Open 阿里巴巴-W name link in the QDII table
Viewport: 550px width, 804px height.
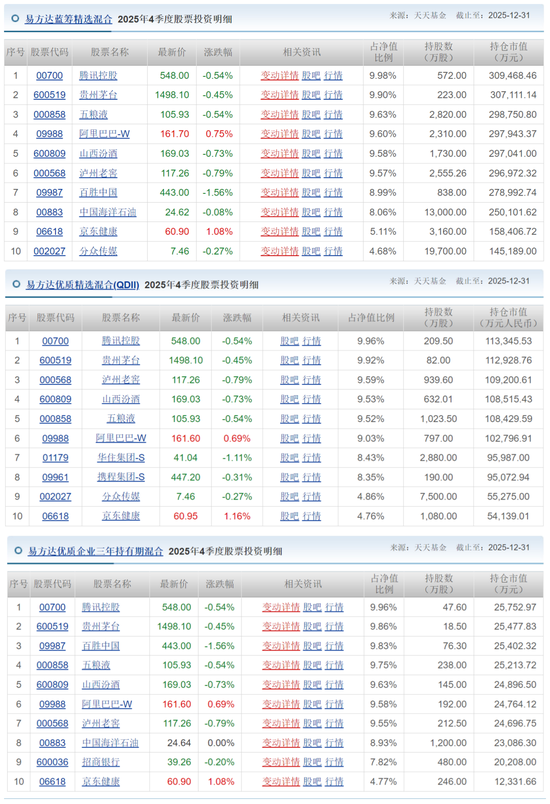120,438
